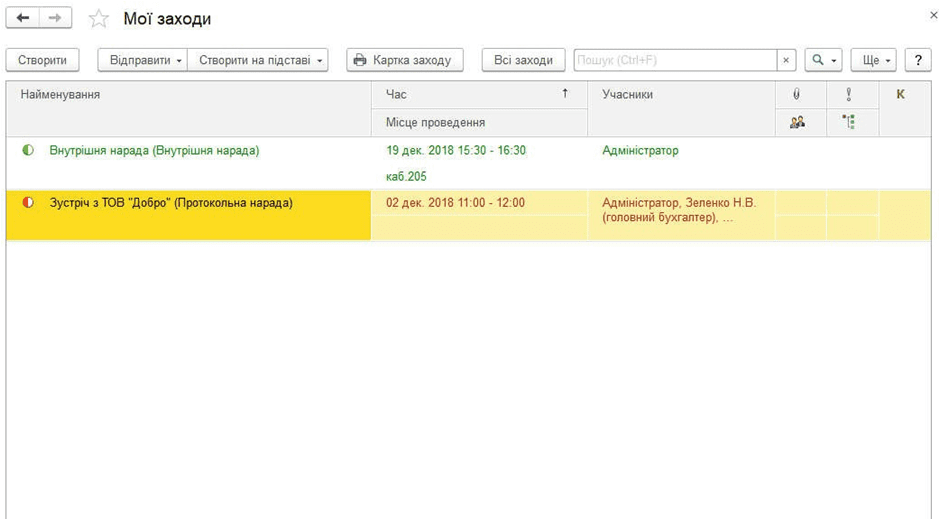This screenshot has width=940, height=520.
Task: Click the red-yellow status icon of Зустріч row
Action: coord(28,202)
